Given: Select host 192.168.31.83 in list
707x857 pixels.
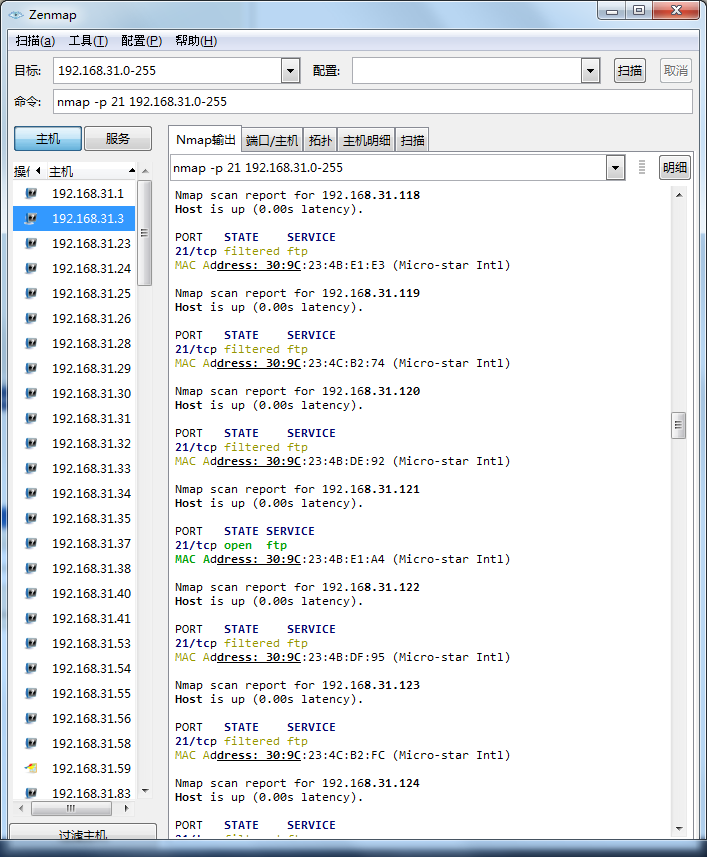Looking at the screenshot, I should [74, 793].
